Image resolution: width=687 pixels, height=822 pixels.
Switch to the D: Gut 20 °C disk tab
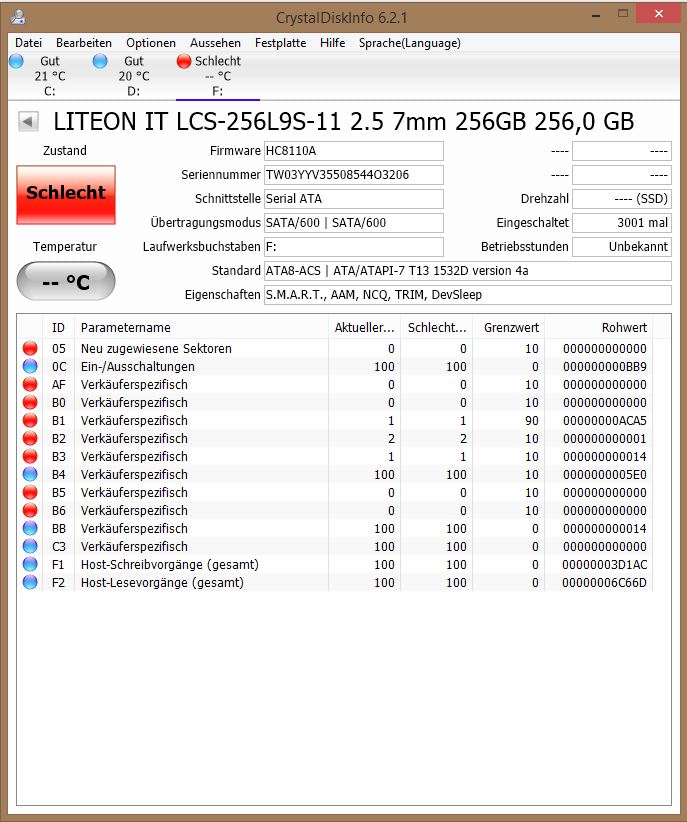point(134,76)
